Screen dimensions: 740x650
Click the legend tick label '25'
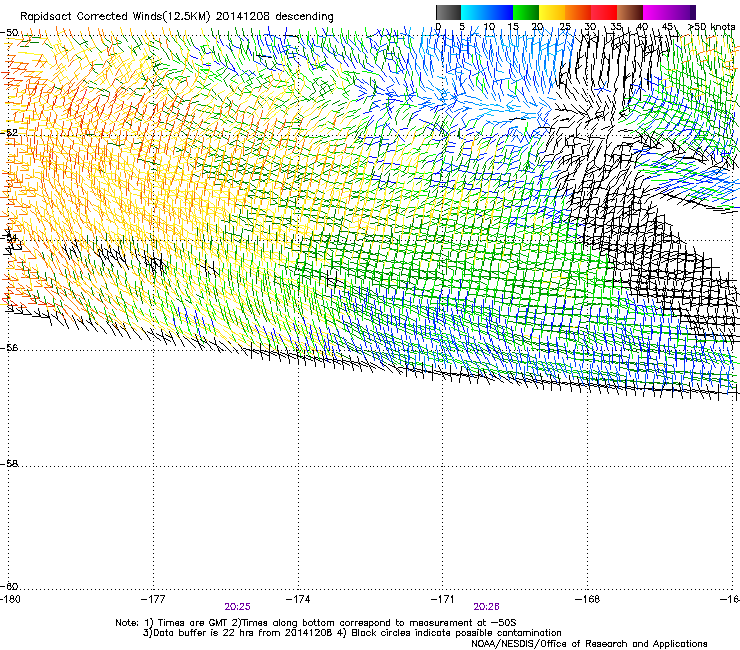point(564,27)
